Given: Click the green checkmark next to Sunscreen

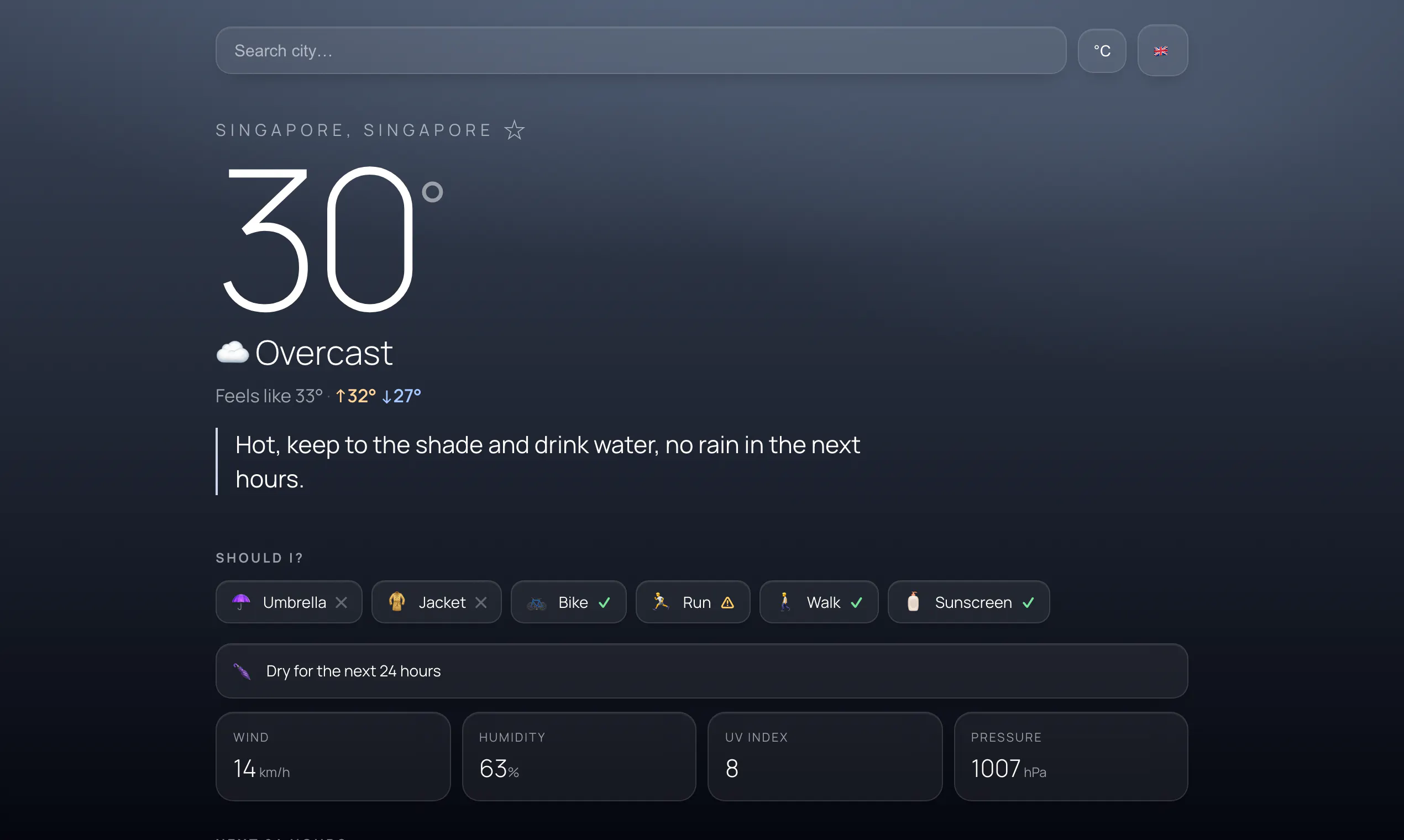Looking at the screenshot, I should [1028, 602].
